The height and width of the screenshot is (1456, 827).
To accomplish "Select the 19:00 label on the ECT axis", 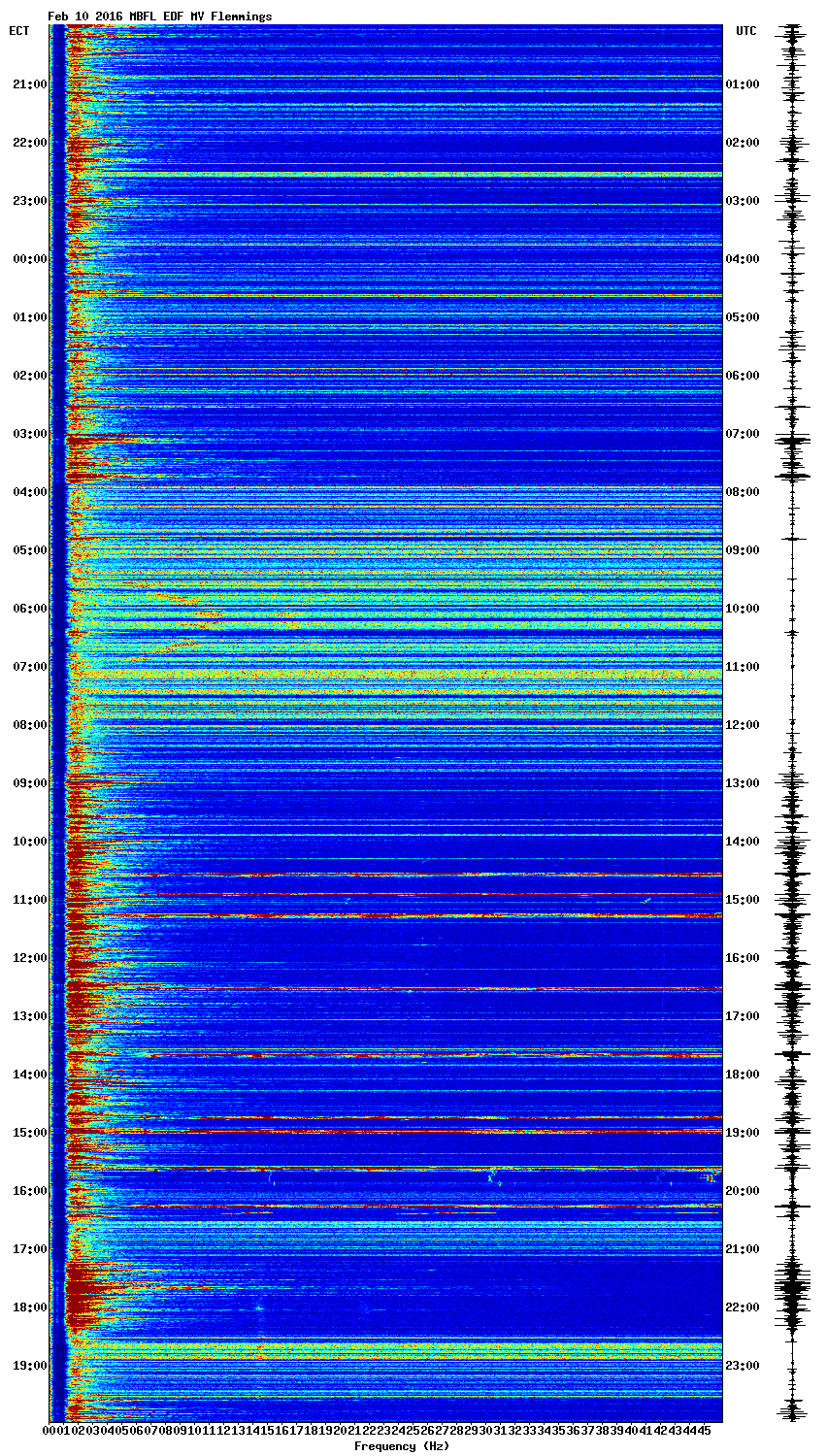I will [x=30, y=1366].
